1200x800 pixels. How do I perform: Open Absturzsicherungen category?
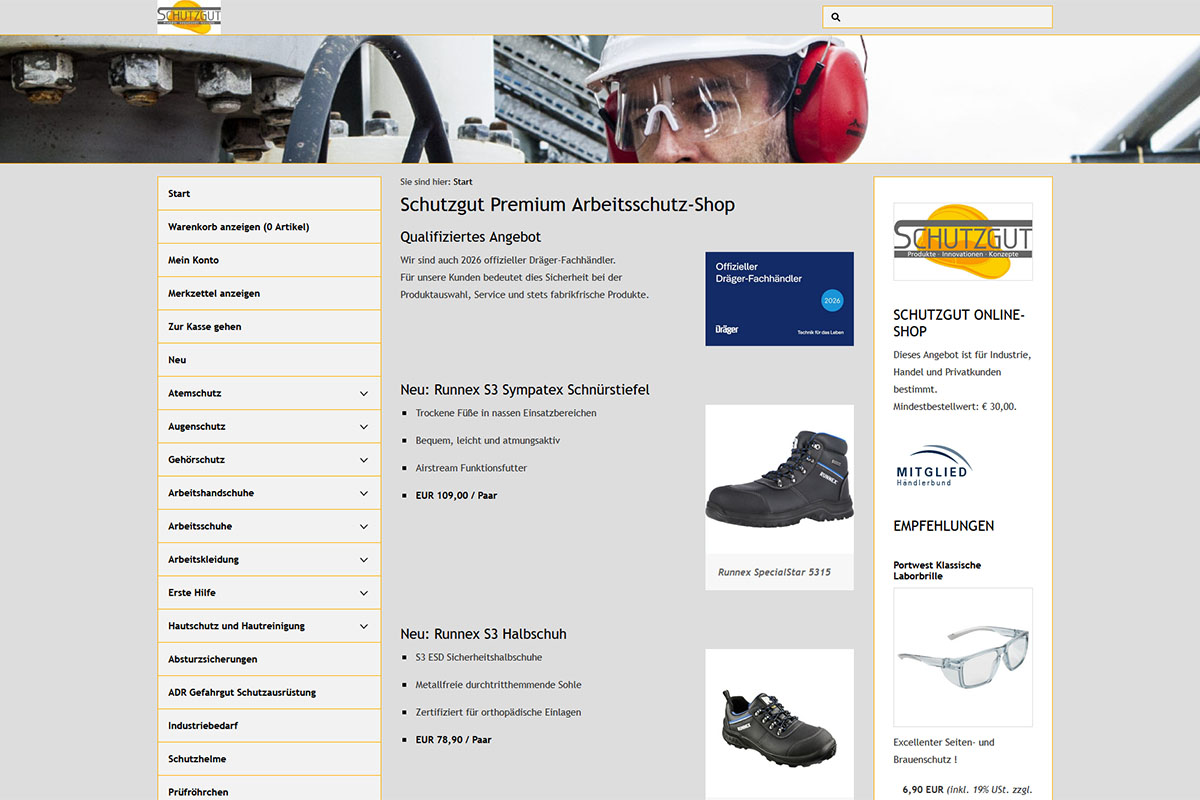coord(269,659)
